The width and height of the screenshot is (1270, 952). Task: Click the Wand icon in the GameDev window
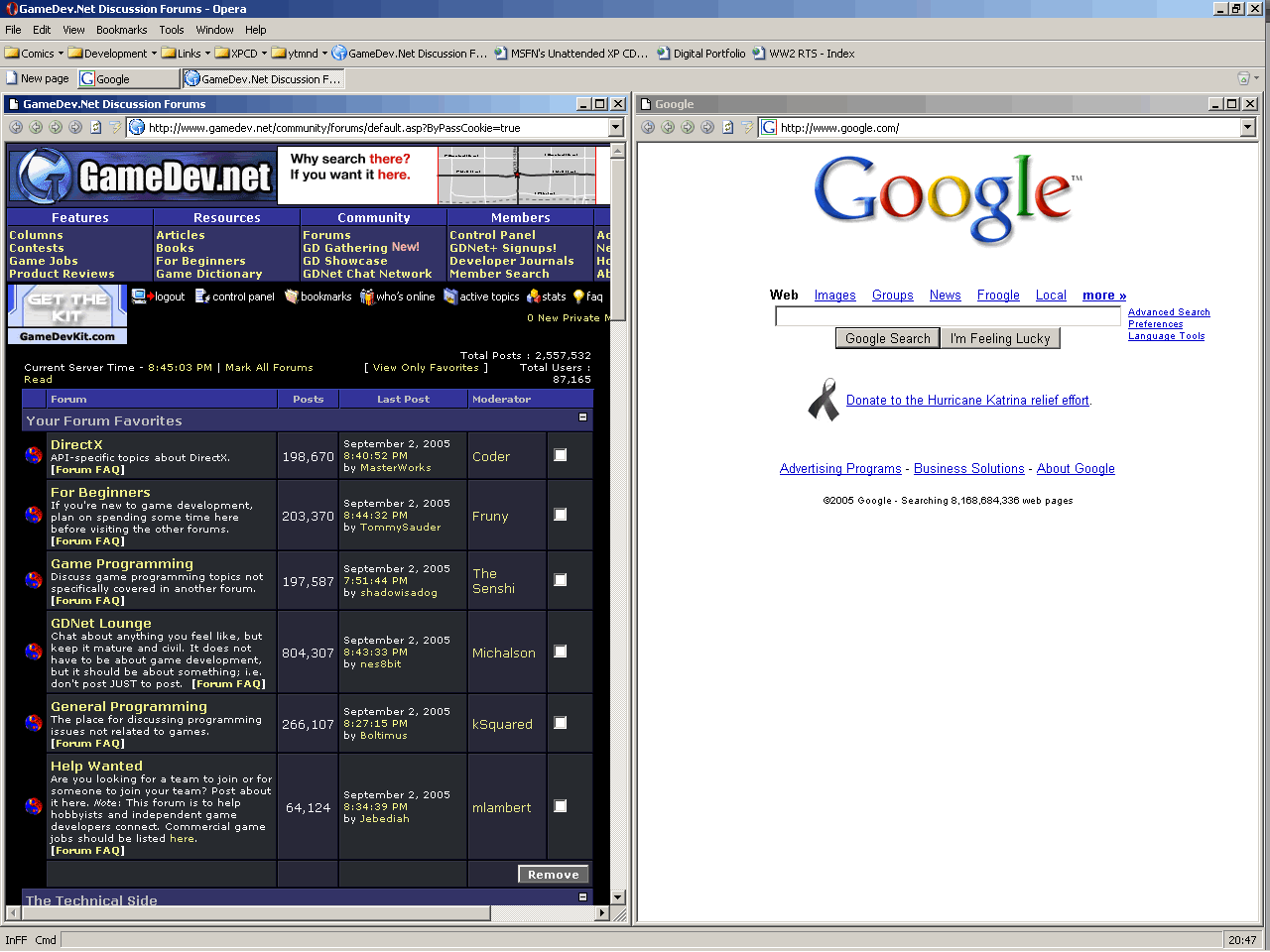115,127
